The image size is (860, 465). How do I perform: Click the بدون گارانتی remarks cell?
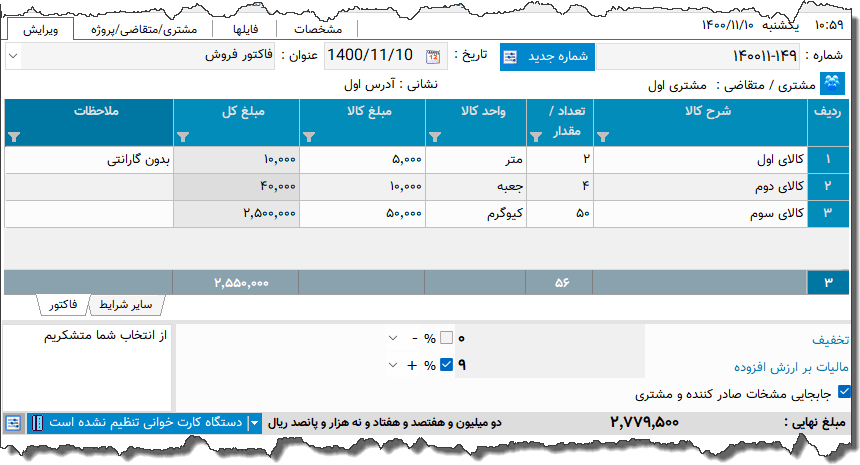[x=89, y=160]
